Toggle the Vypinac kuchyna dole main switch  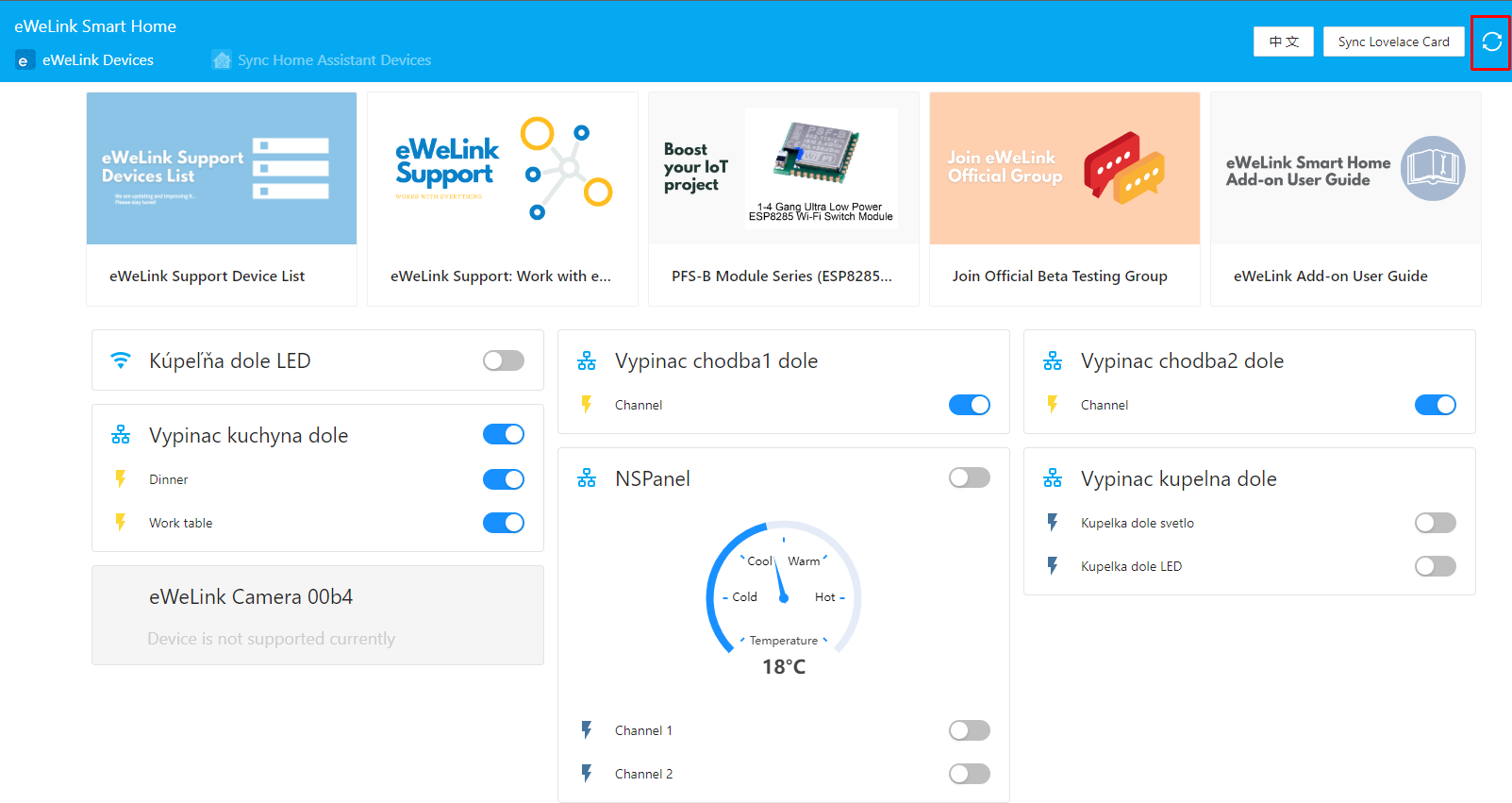click(504, 434)
